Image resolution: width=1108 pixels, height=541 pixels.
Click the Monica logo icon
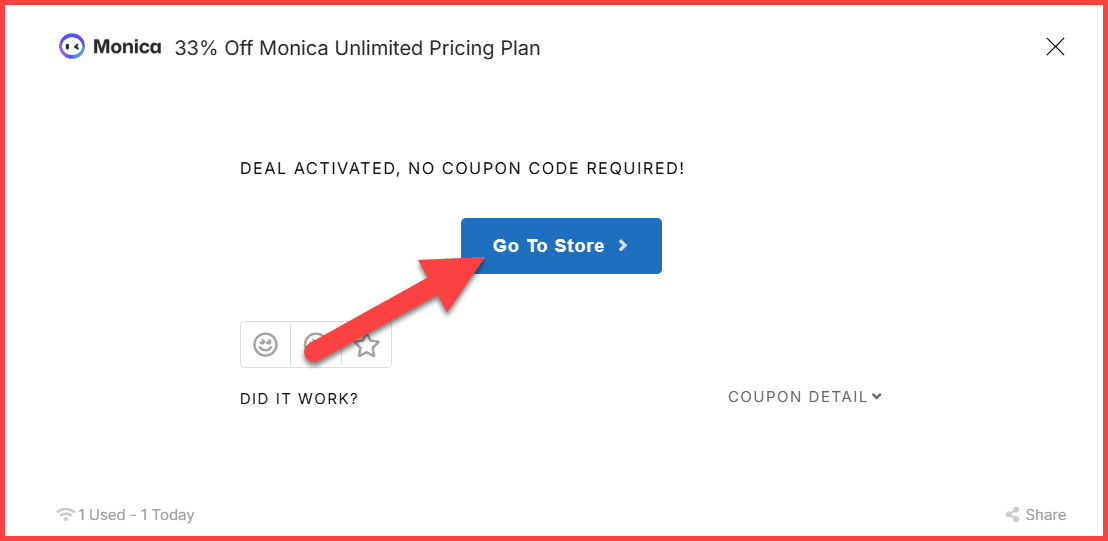(72, 46)
